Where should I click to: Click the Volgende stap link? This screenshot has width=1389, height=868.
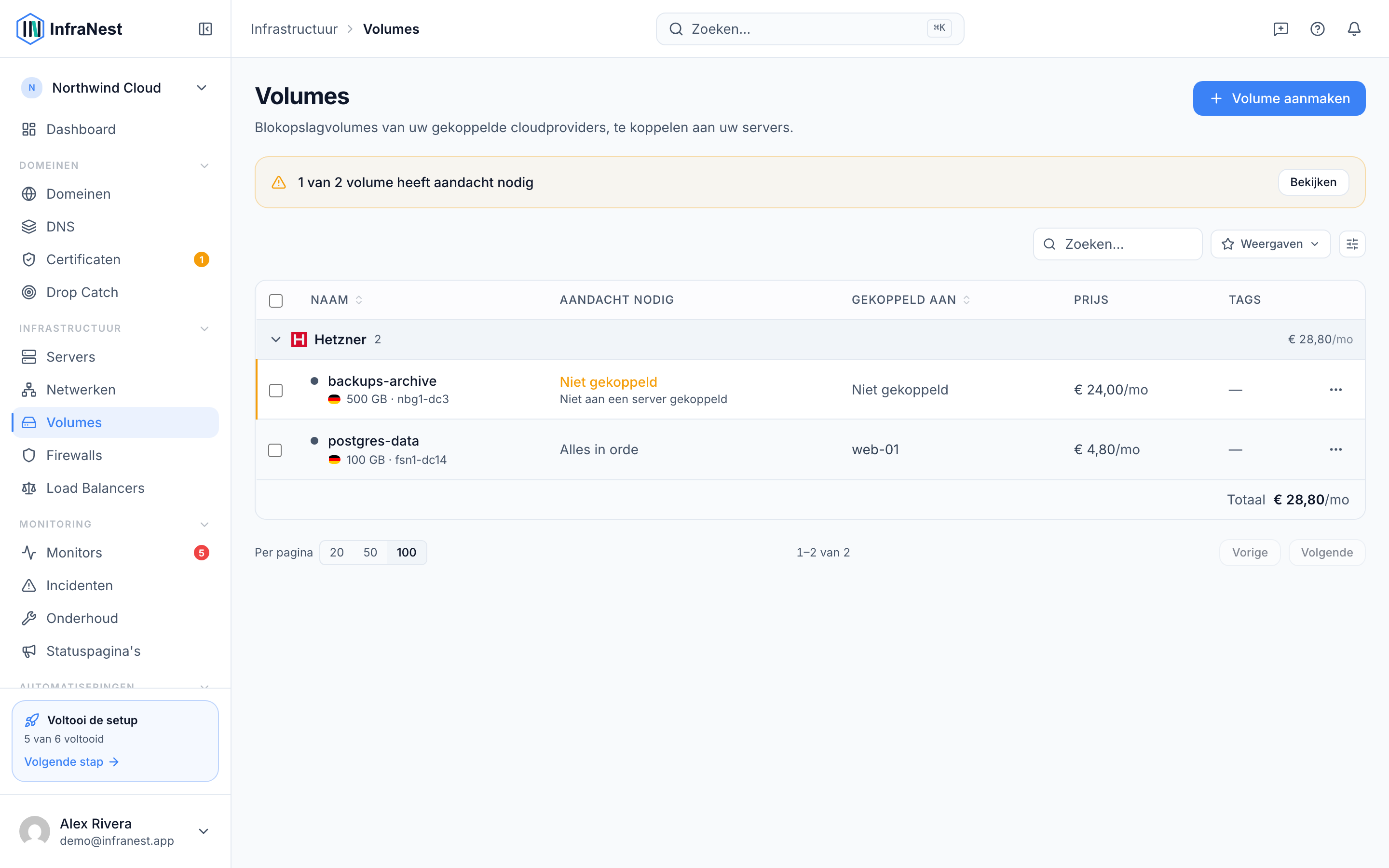pos(71,762)
